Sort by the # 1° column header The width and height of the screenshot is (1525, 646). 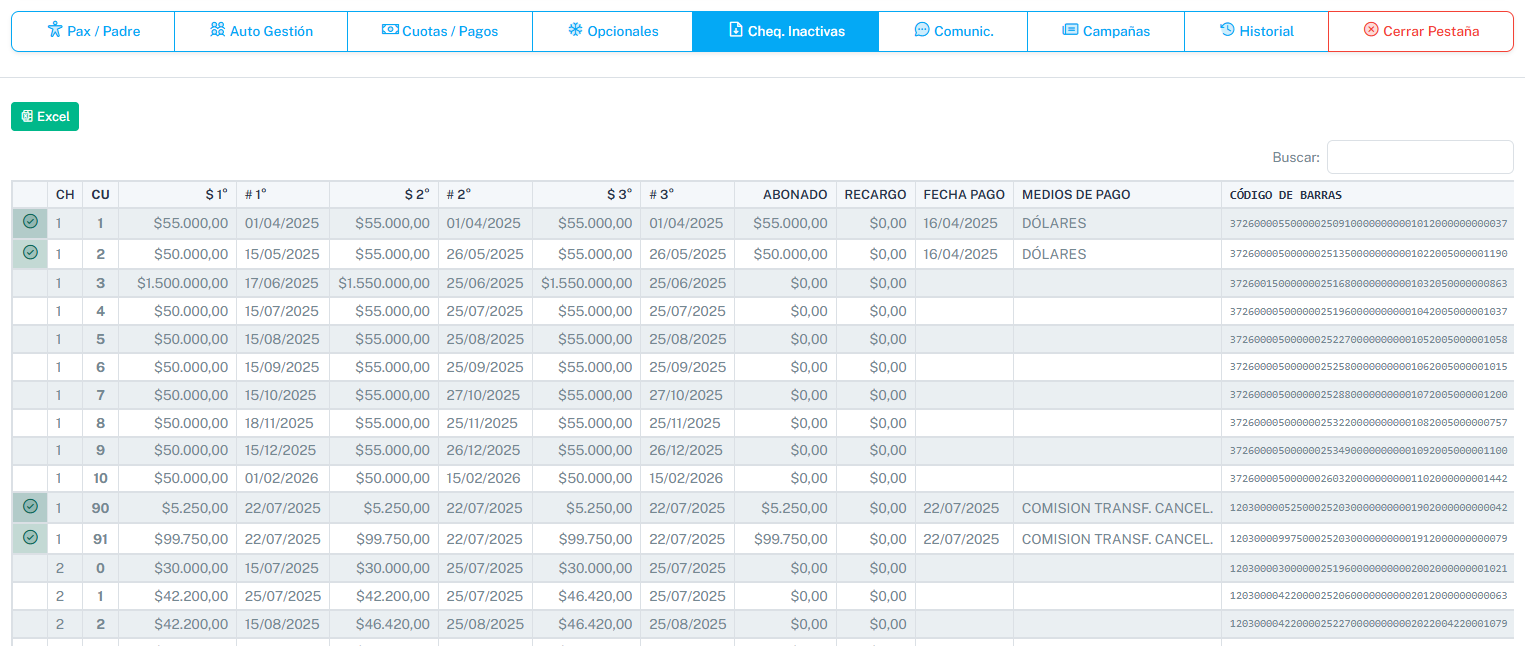tap(283, 194)
